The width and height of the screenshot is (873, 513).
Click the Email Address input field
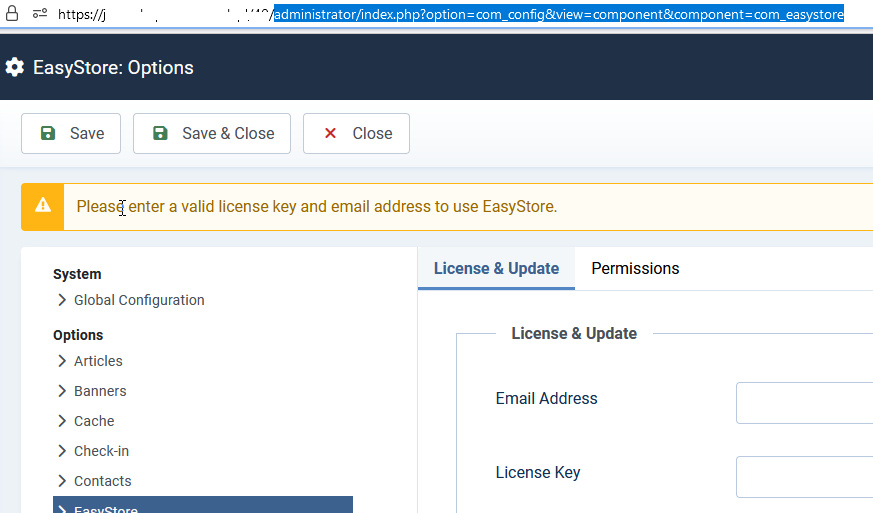click(804, 403)
